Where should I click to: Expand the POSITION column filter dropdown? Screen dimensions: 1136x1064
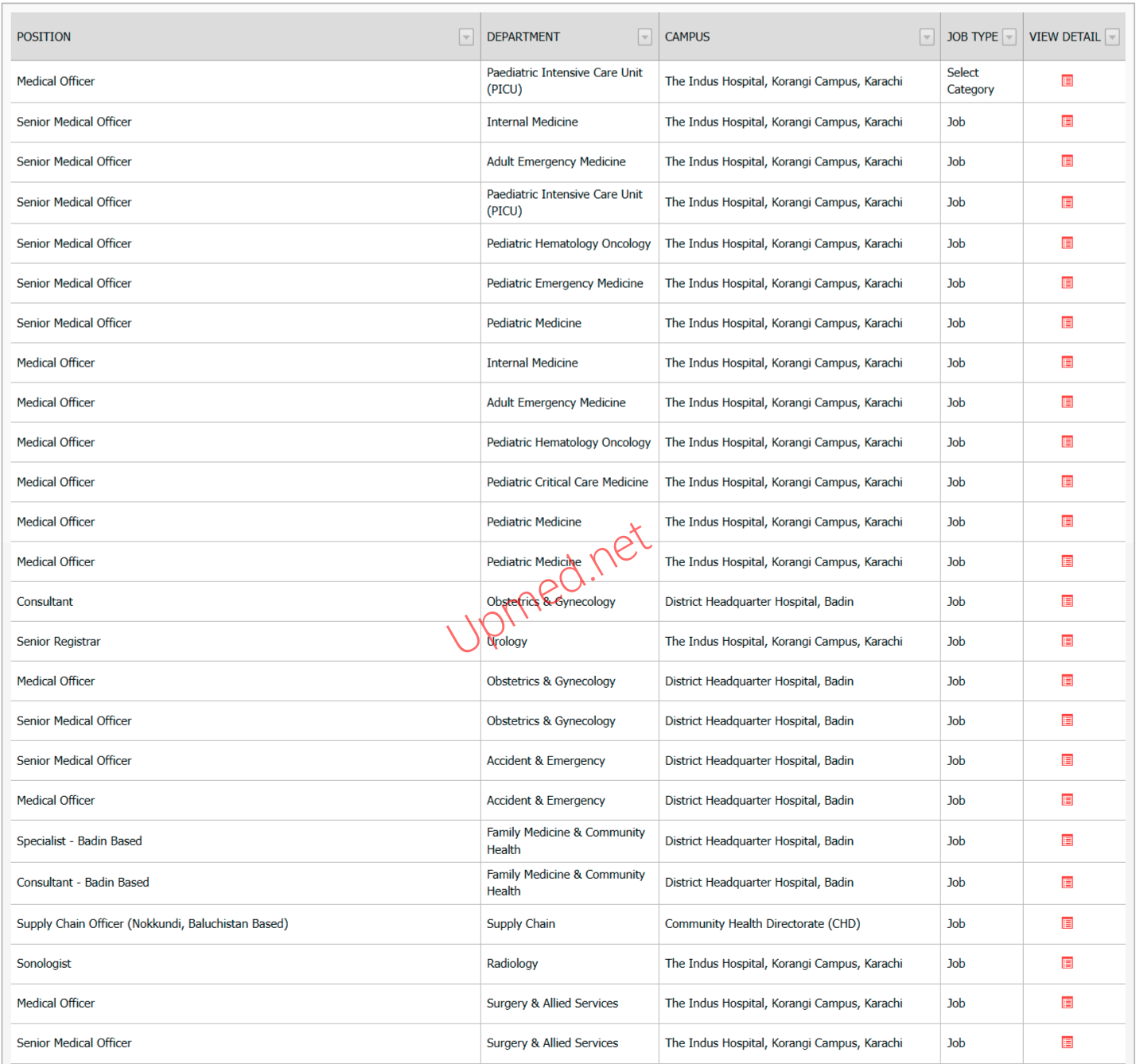point(466,37)
